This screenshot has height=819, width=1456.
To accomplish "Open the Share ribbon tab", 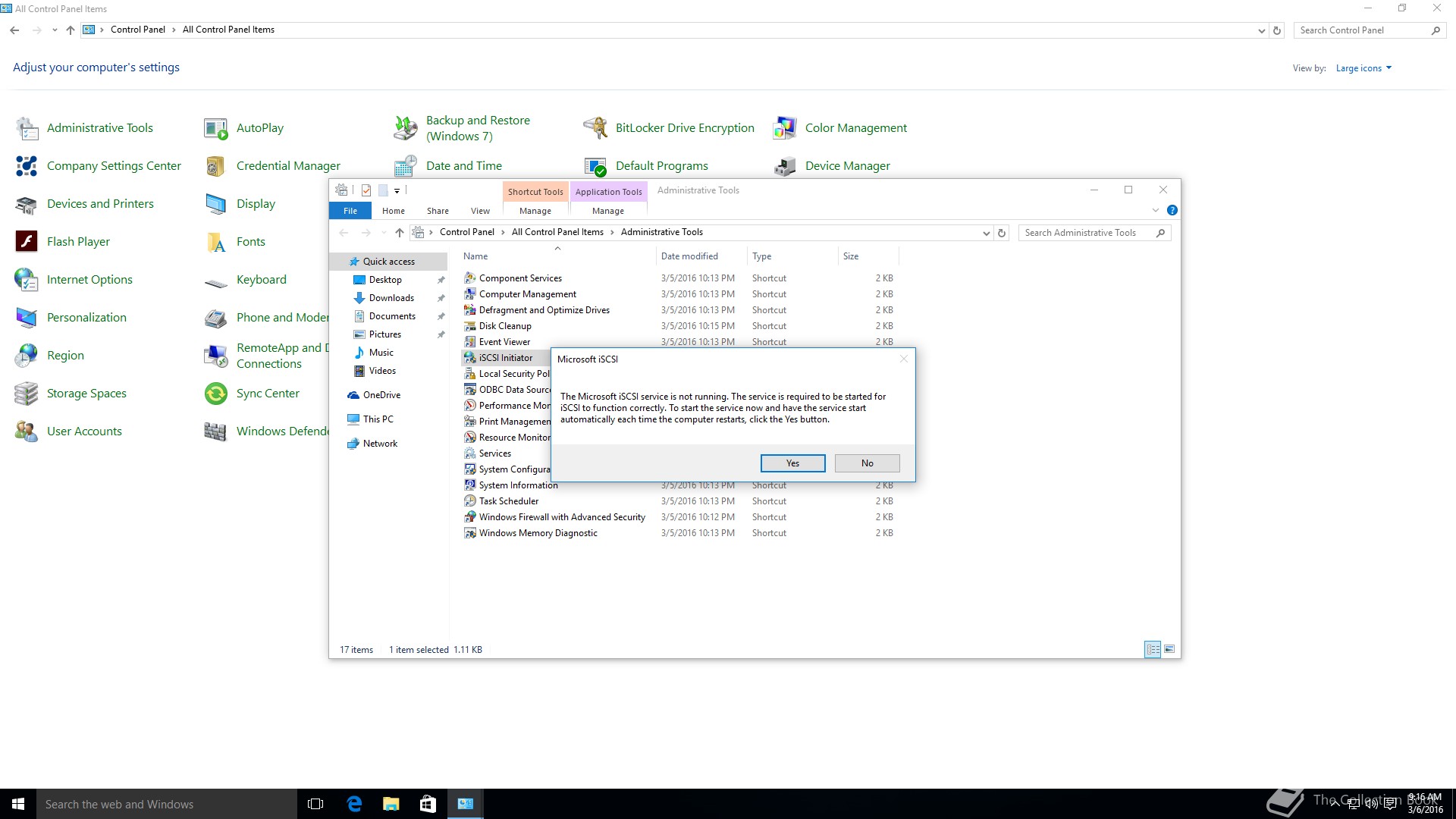I will [438, 211].
